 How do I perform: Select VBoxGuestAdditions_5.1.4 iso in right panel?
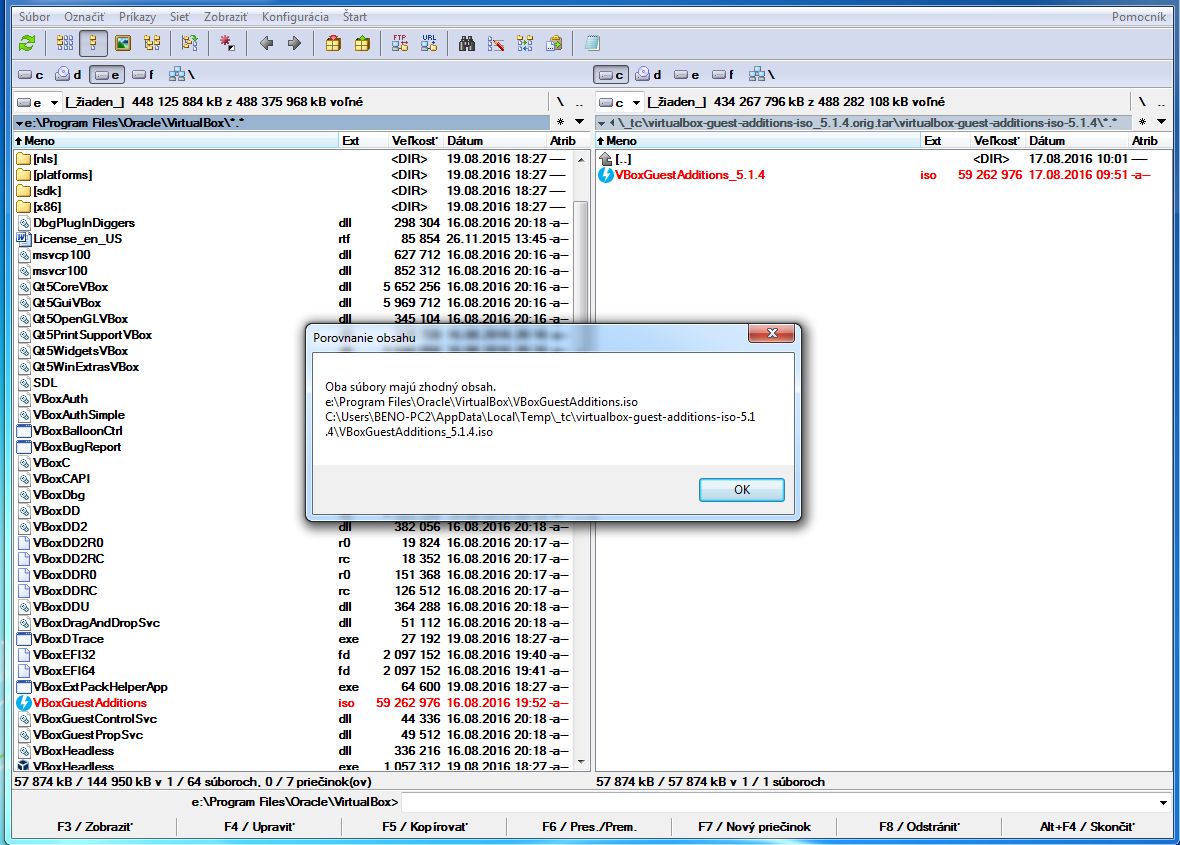(876, 175)
